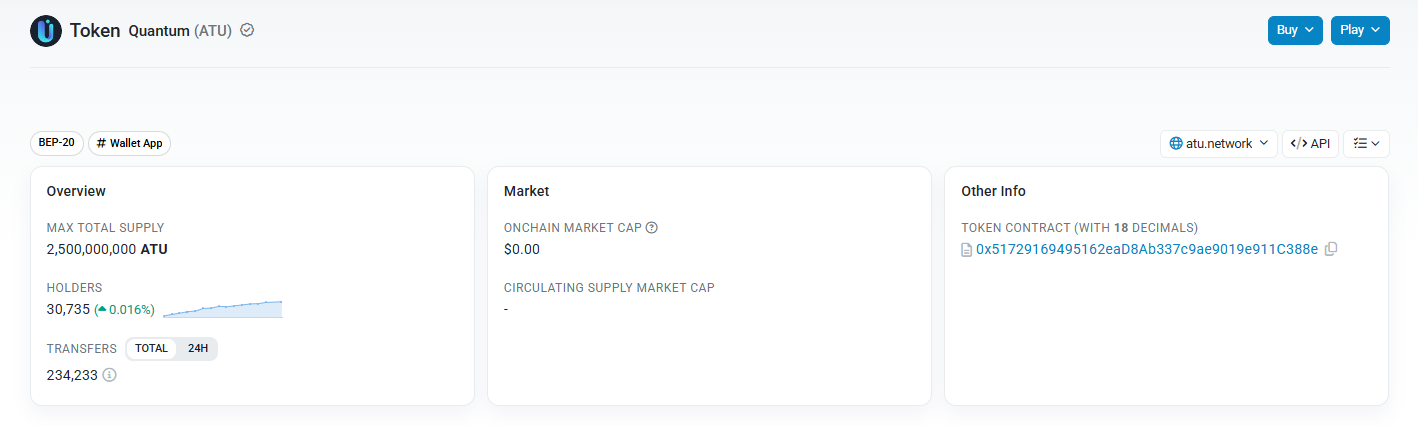Click the verified badge beside Quantum (ATU)
Screen dimensions: 1418x426
point(247,30)
